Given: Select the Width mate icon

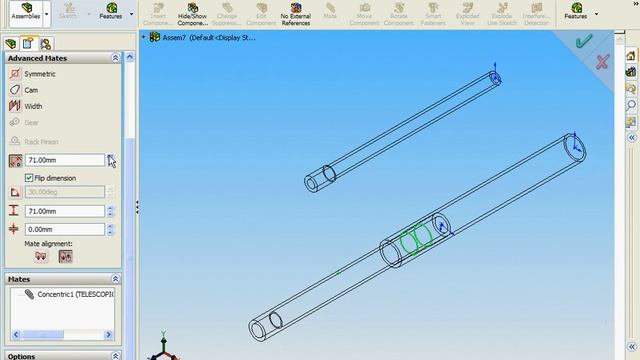Looking at the screenshot, I should 15,106.
